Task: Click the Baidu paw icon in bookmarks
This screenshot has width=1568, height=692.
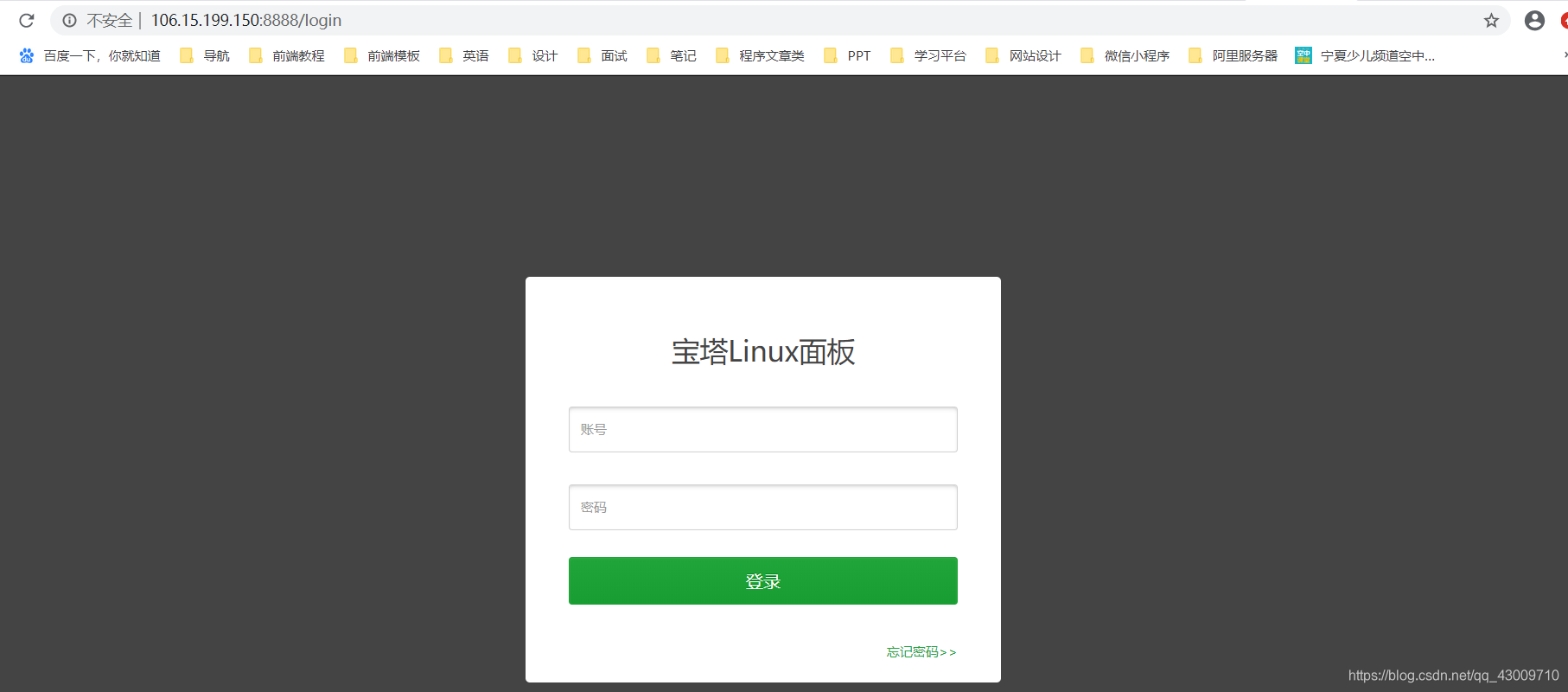Action: (x=27, y=55)
